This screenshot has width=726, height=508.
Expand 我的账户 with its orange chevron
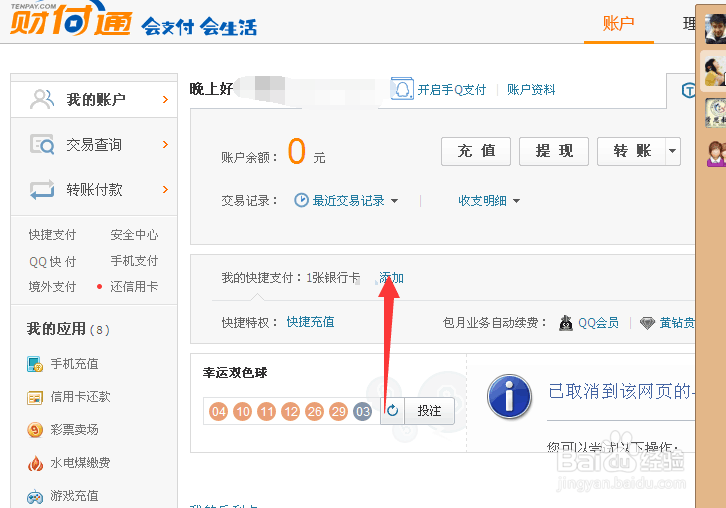click(165, 99)
